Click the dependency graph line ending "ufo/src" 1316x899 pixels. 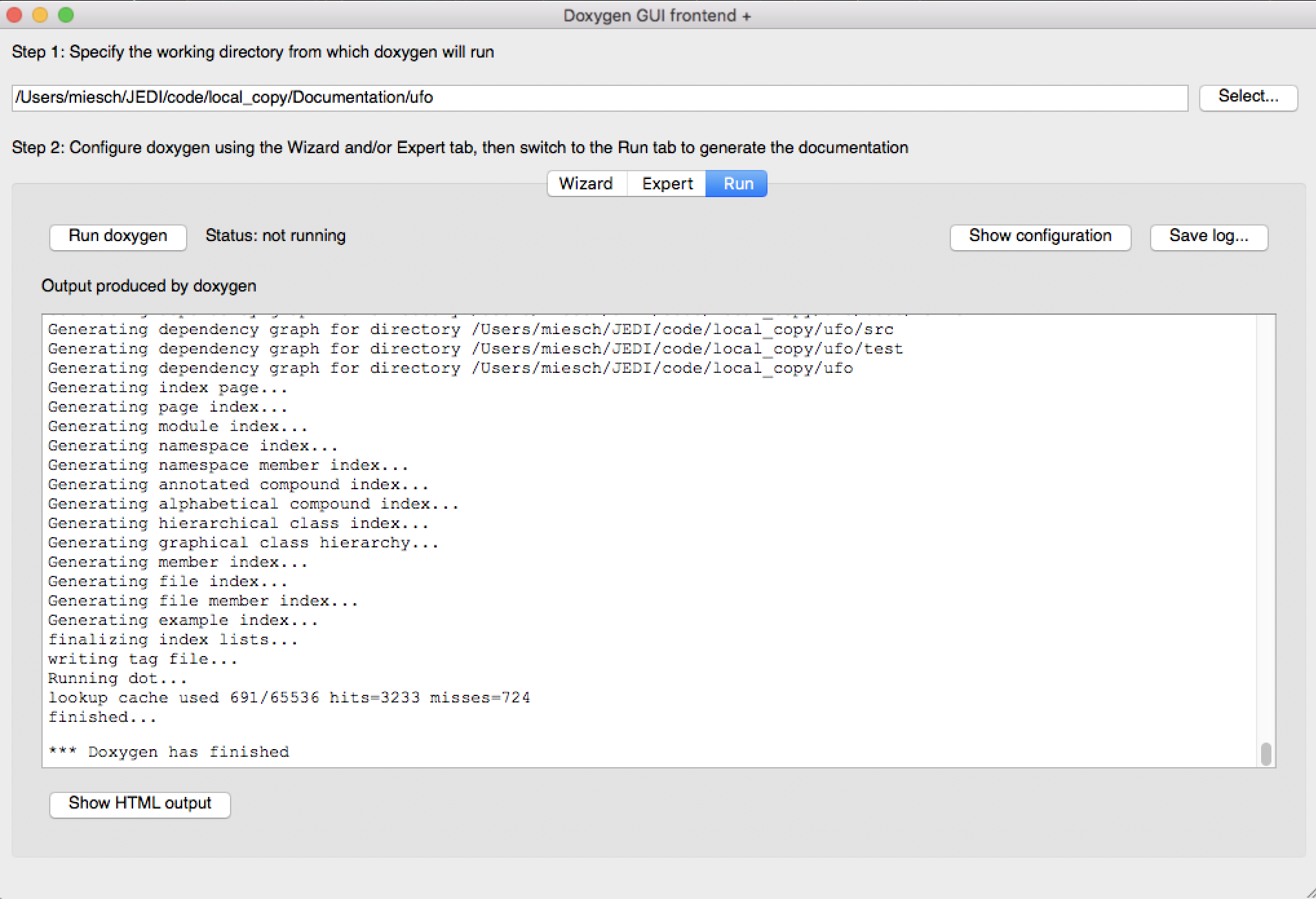click(x=471, y=330)
